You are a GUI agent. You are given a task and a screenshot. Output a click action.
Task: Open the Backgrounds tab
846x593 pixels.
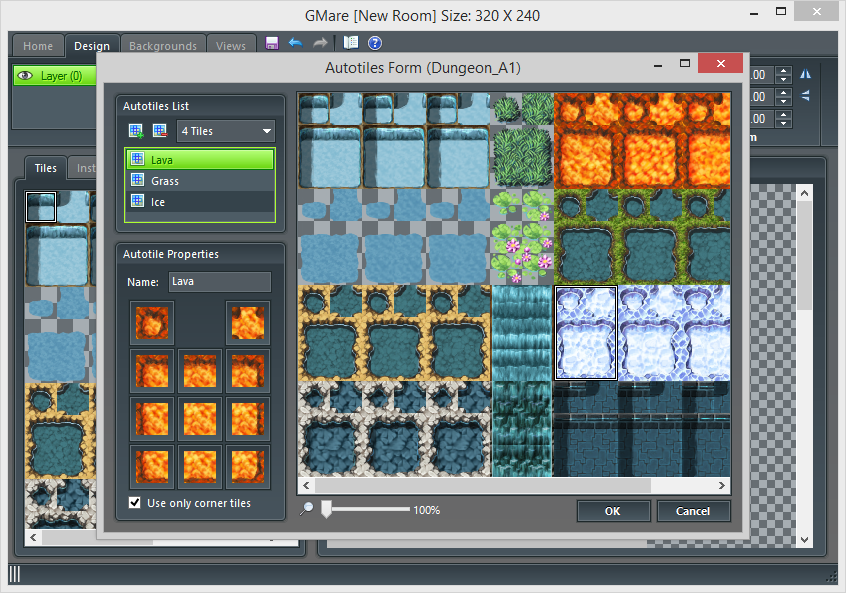(163, 46)
